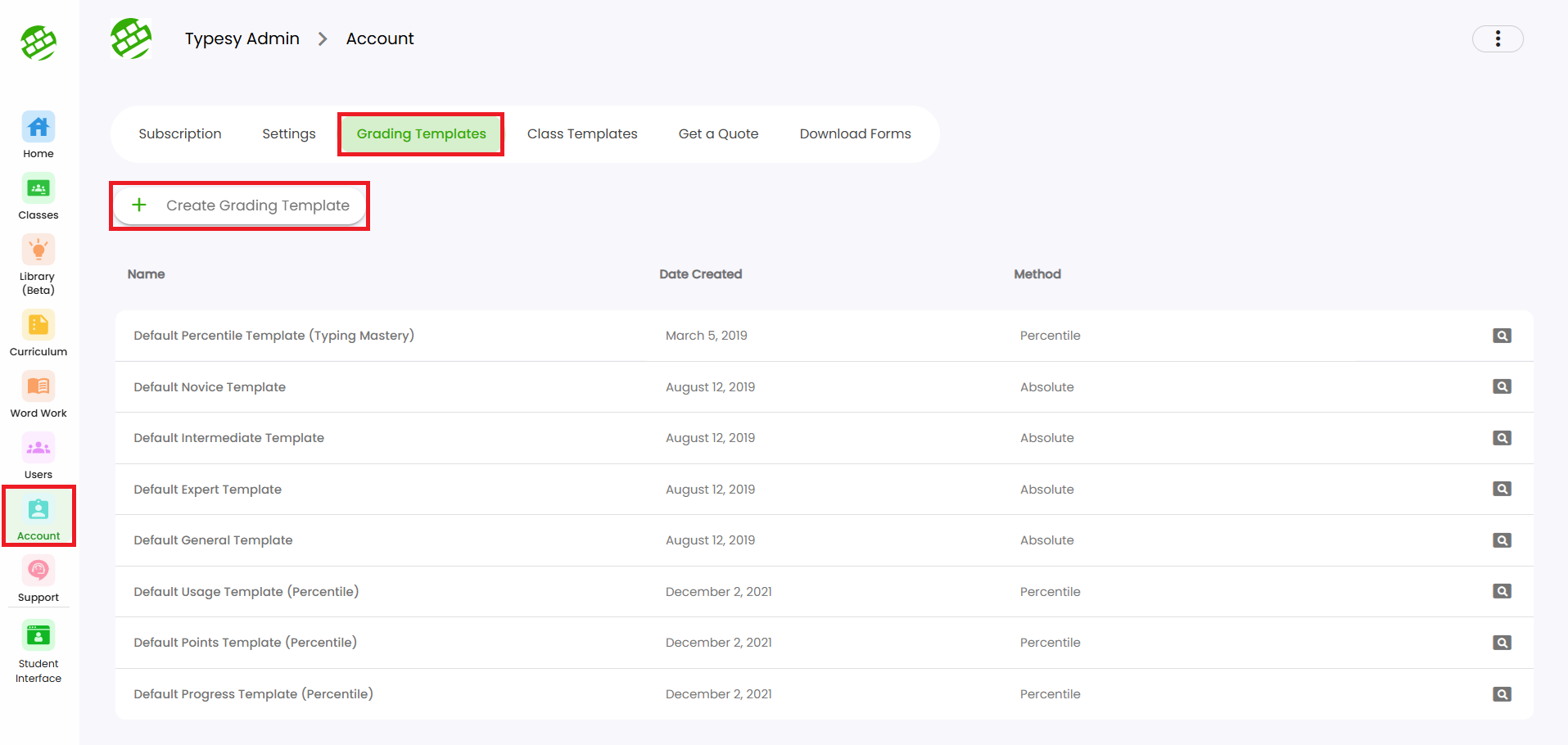Open the Home sidebar icon
This screenshot has width=1568, height=745.
click(x=38, y=128)
